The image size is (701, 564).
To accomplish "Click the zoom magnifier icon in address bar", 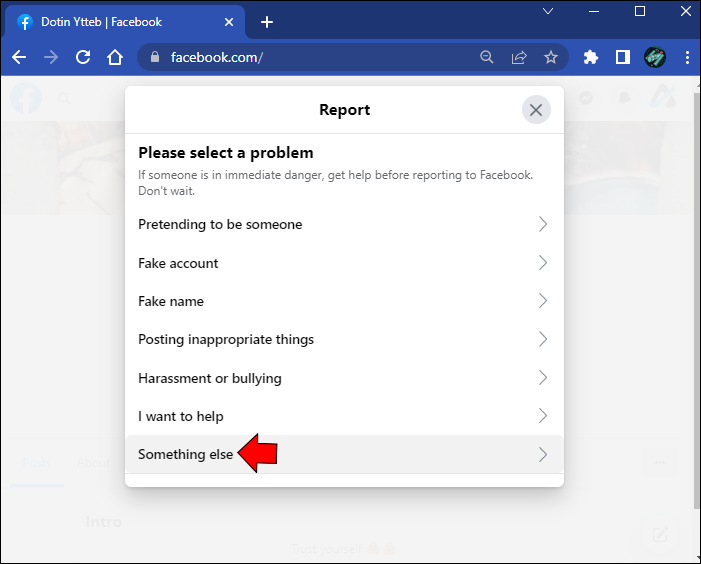I will (x=487, y=57).
